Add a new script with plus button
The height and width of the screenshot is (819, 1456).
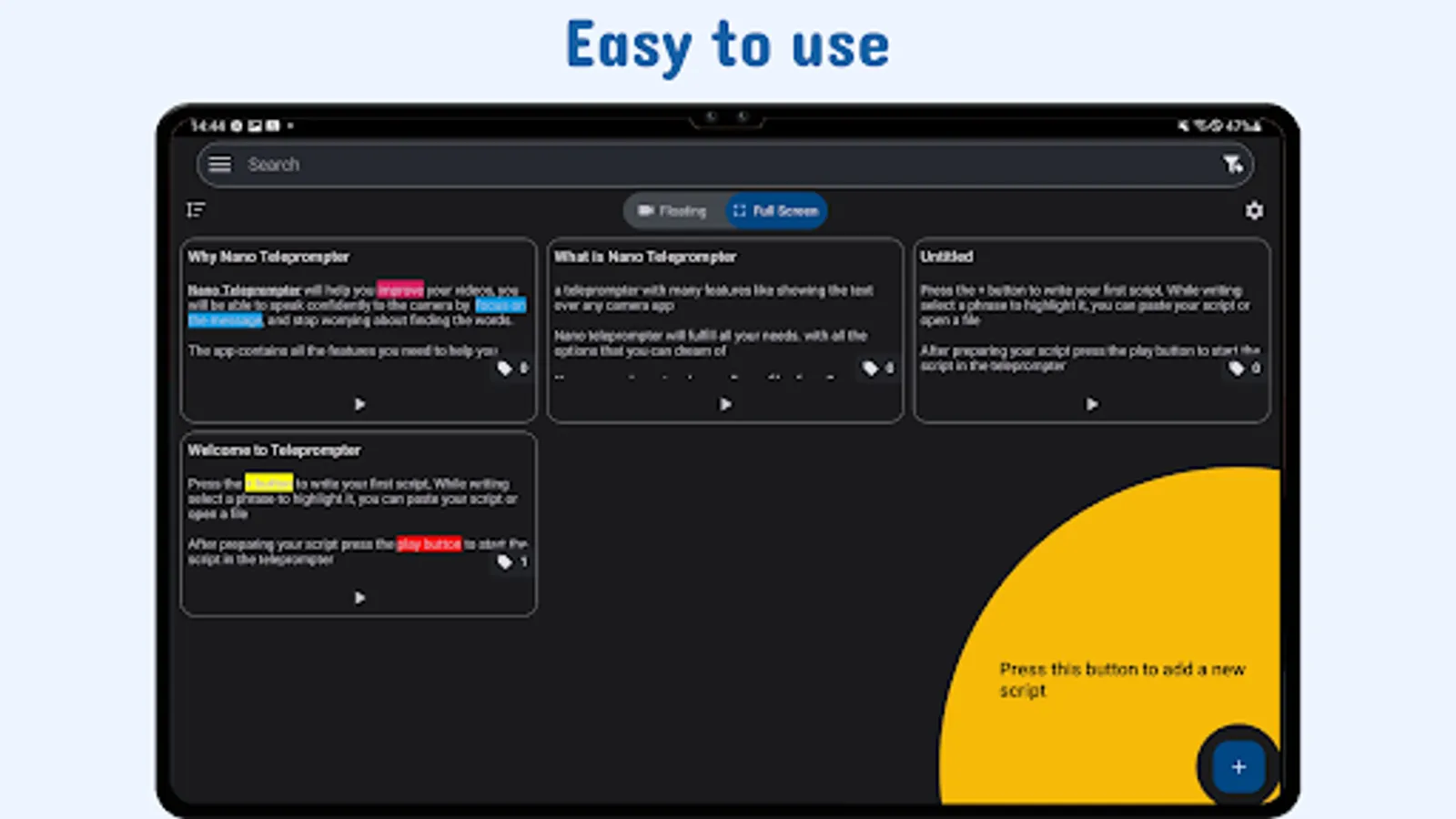[x=1238, y=767]
